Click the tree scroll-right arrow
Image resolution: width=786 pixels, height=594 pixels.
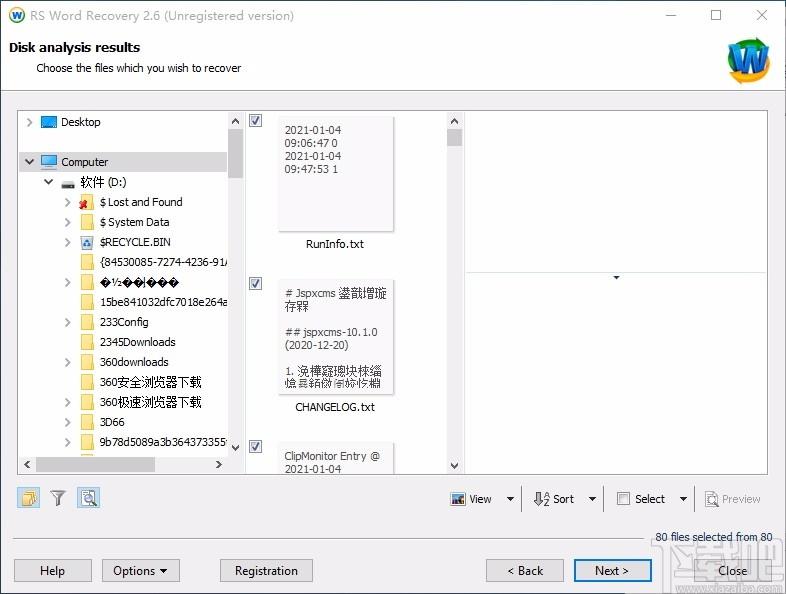click(x=219, y=465)
